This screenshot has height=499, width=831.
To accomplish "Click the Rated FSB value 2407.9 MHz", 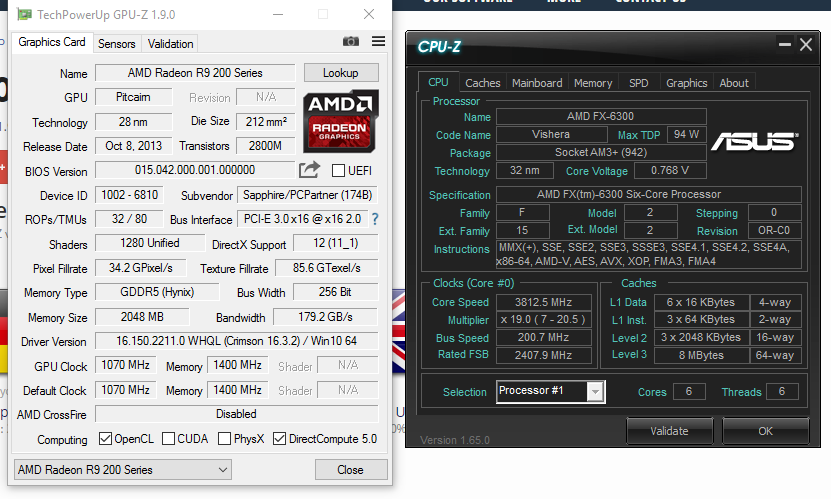I will pos(543,355).
